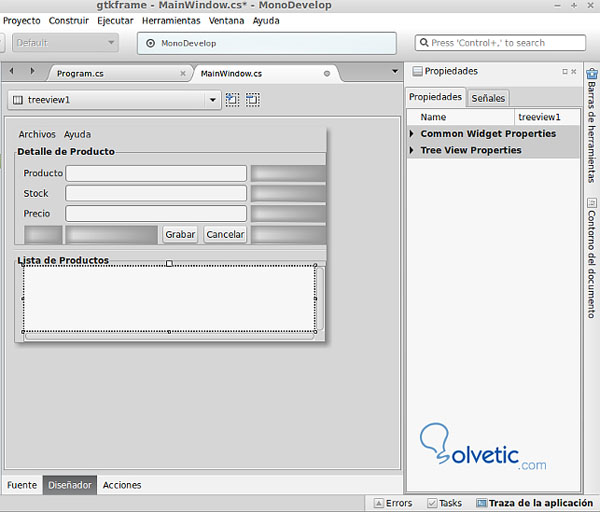Screen dimensions: 600x512
Task: Open the Proyecto menu
Action: [x=21, y=21]
